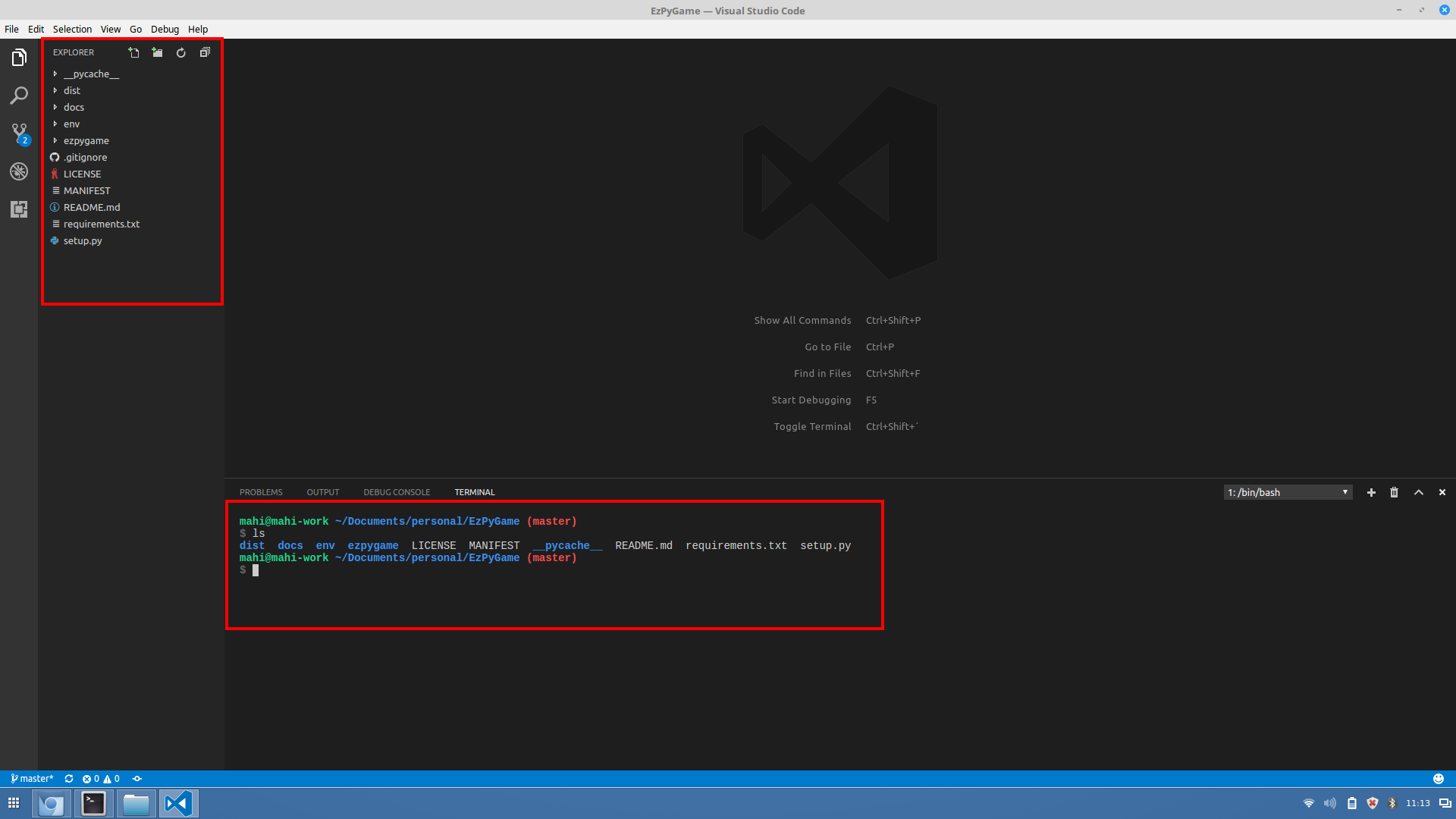Open the Wi-Fi network tray icon
The image size is (1456, 819).
click(1309, 803)
